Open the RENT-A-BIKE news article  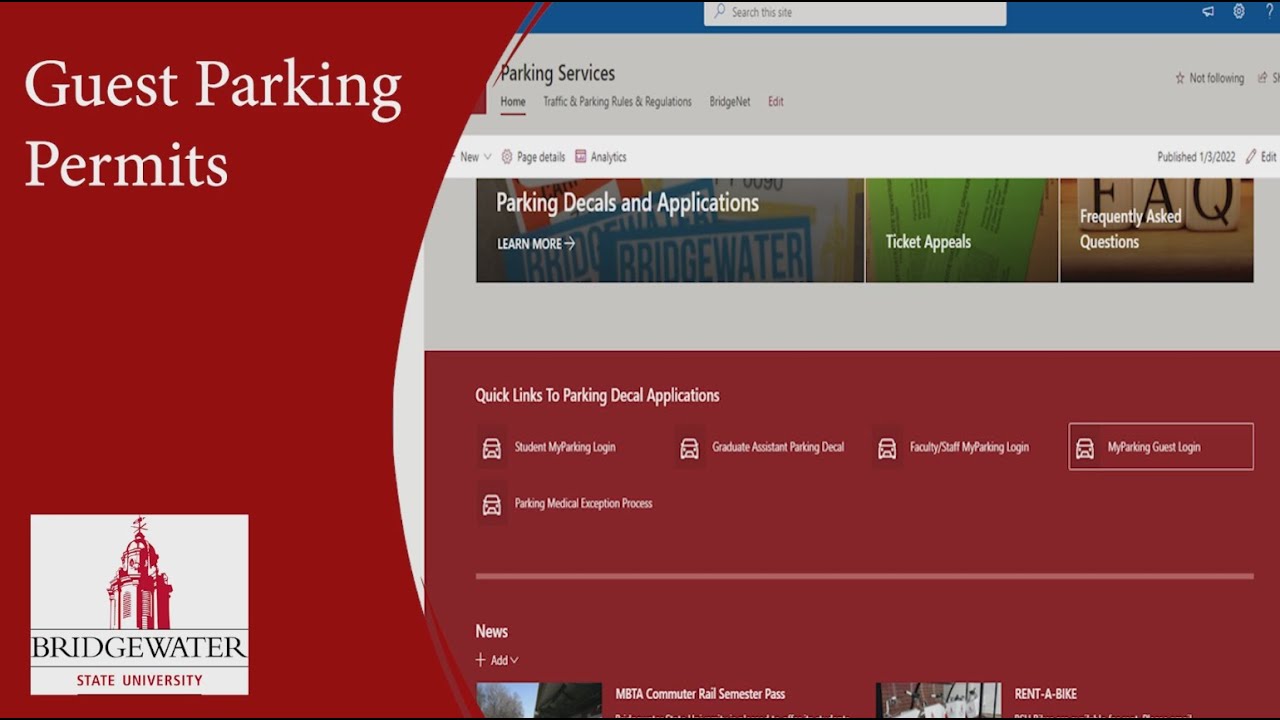pos(1046,694)
